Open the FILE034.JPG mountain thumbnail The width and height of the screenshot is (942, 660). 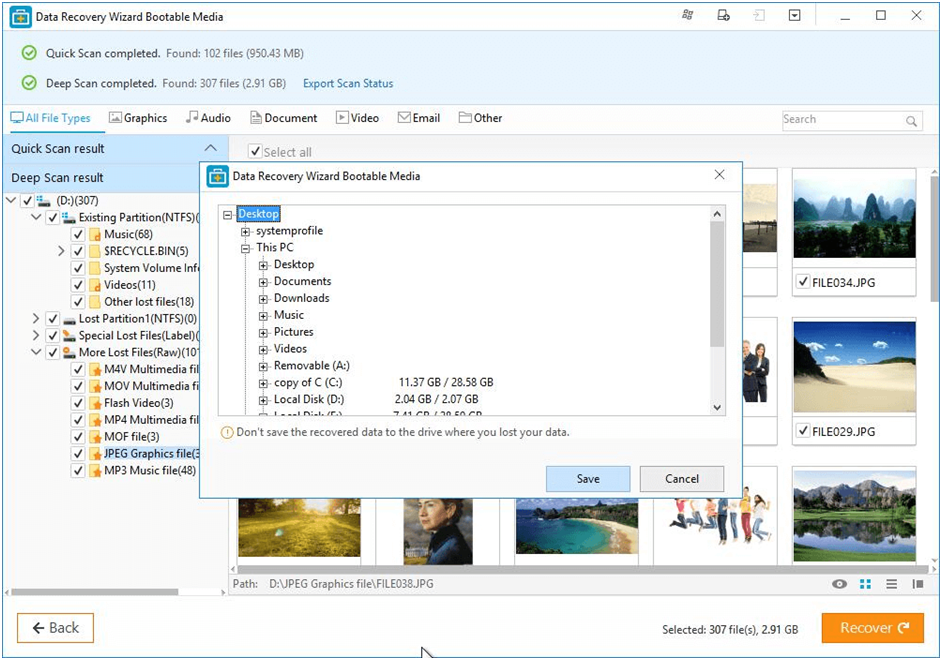click(854, 219)
